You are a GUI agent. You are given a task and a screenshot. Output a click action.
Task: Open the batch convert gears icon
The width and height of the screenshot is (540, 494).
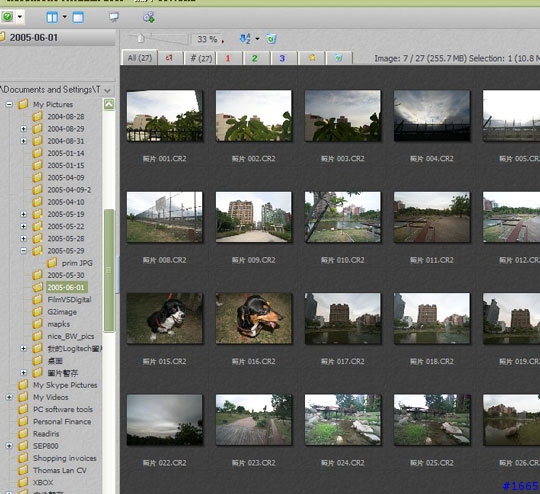click(x=148, y=17)
